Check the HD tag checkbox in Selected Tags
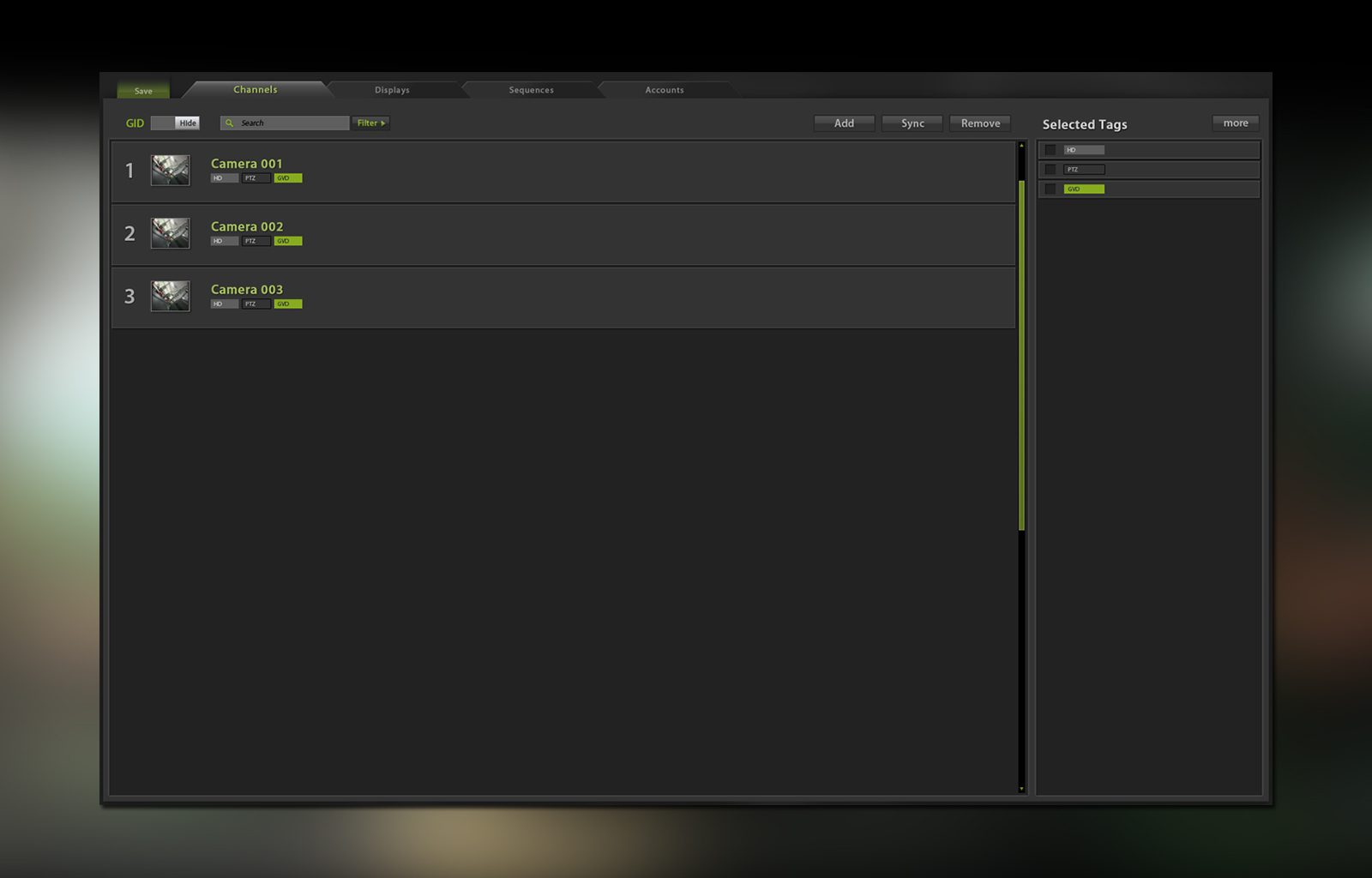 tap(1050, 150)
